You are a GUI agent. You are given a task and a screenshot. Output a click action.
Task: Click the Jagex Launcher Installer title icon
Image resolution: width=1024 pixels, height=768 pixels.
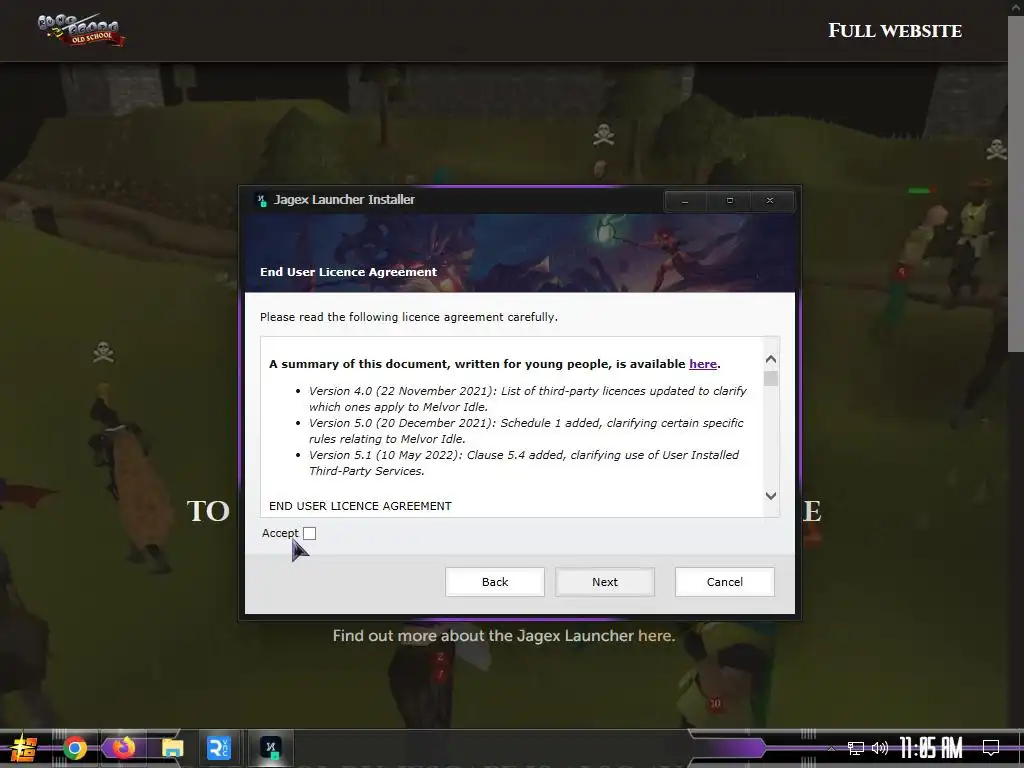point(262,200)
